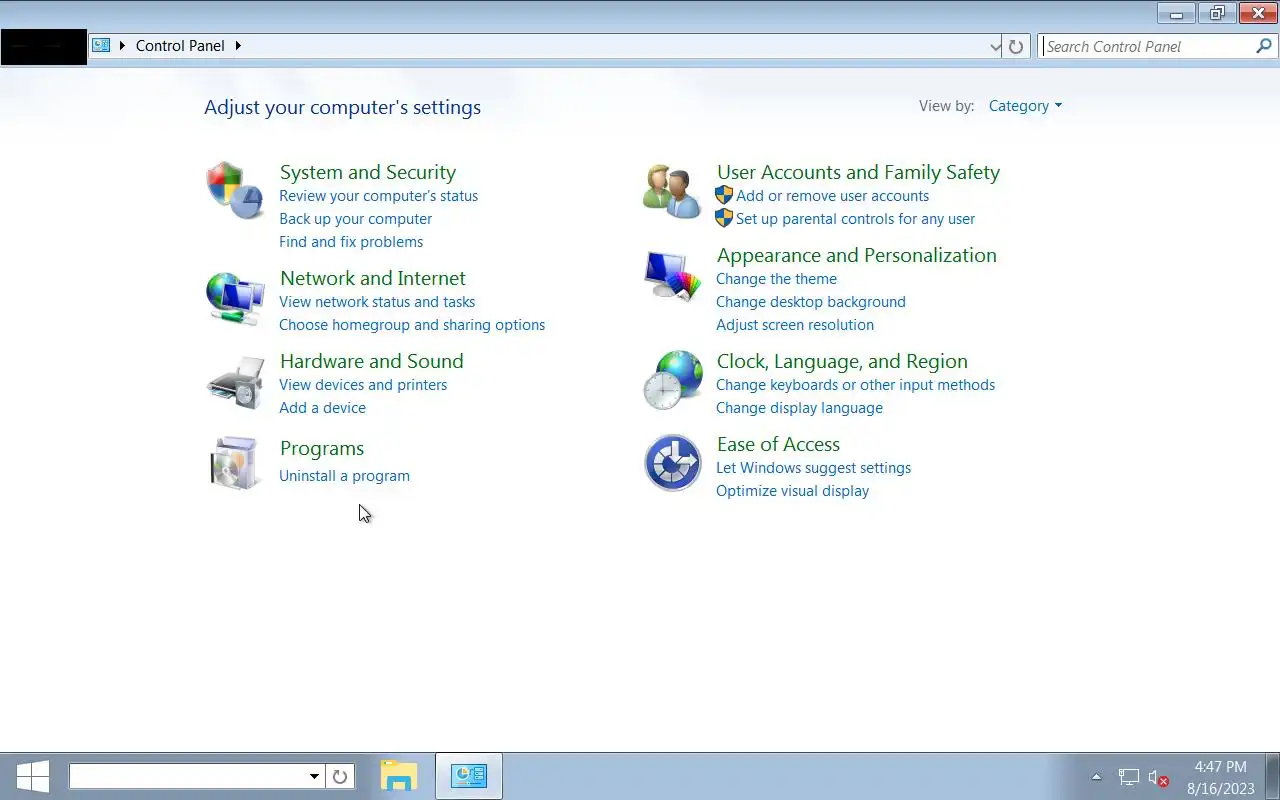This screenshot has width=1280, height=800.
Task: Open the View by Category dropdown
Action: click(1025, 106)
